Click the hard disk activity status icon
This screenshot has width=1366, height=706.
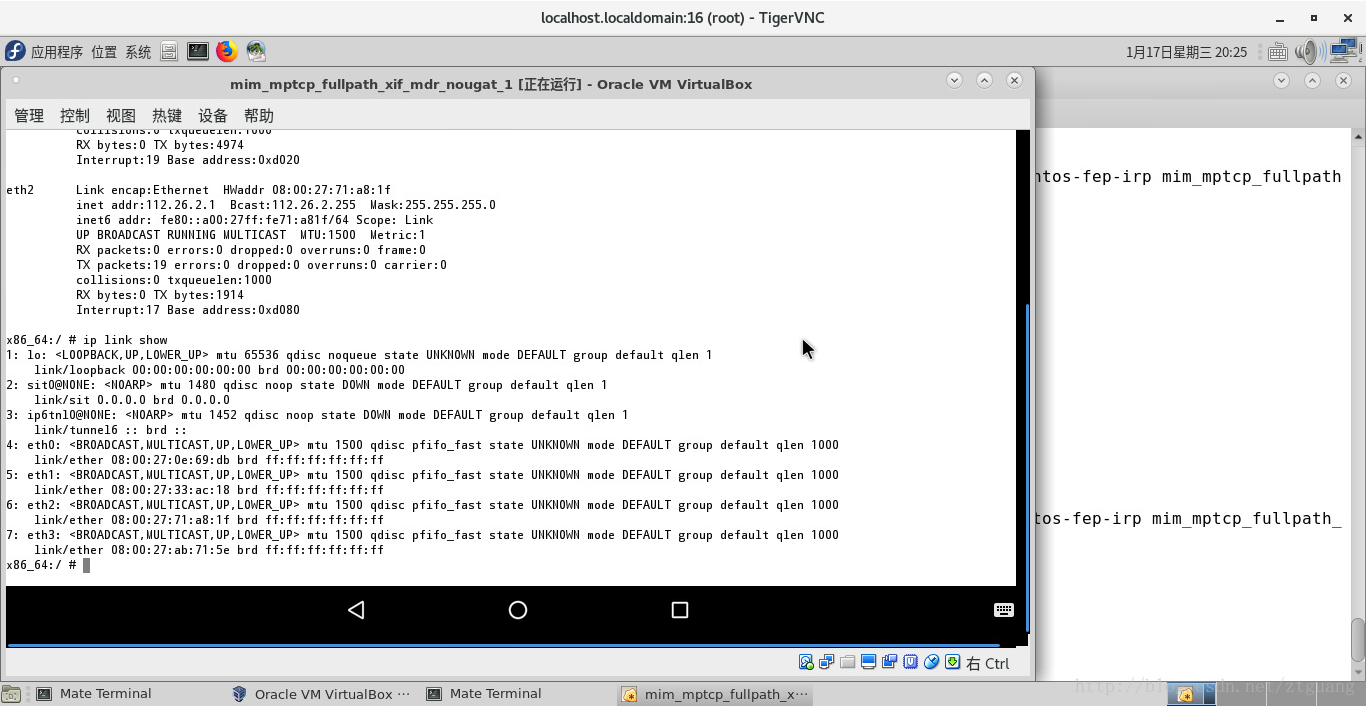pyautogui.click(x=806, y=662)
